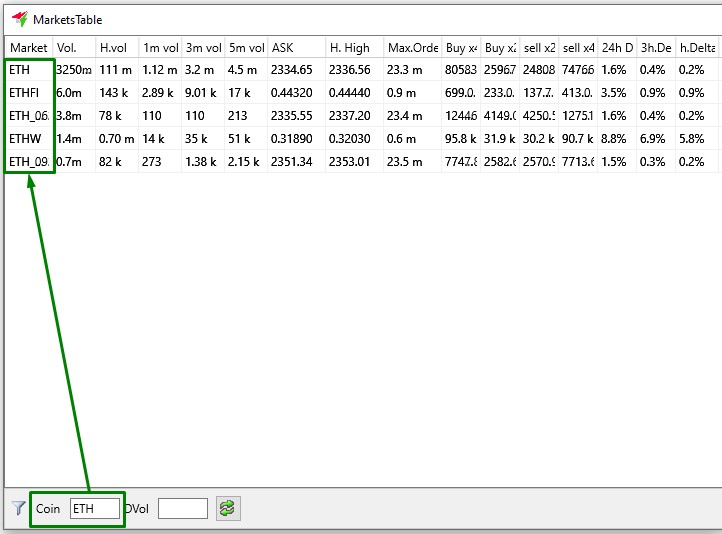Click the 24h Delta column header

617,48
